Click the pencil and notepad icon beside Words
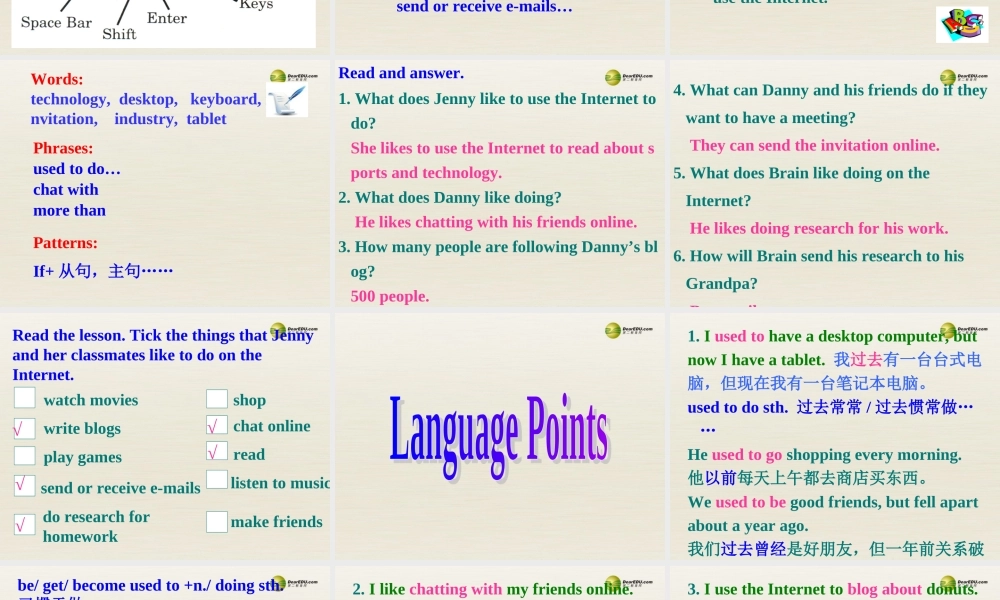The width and height of the screenshot is (1000, 600). 287,100
